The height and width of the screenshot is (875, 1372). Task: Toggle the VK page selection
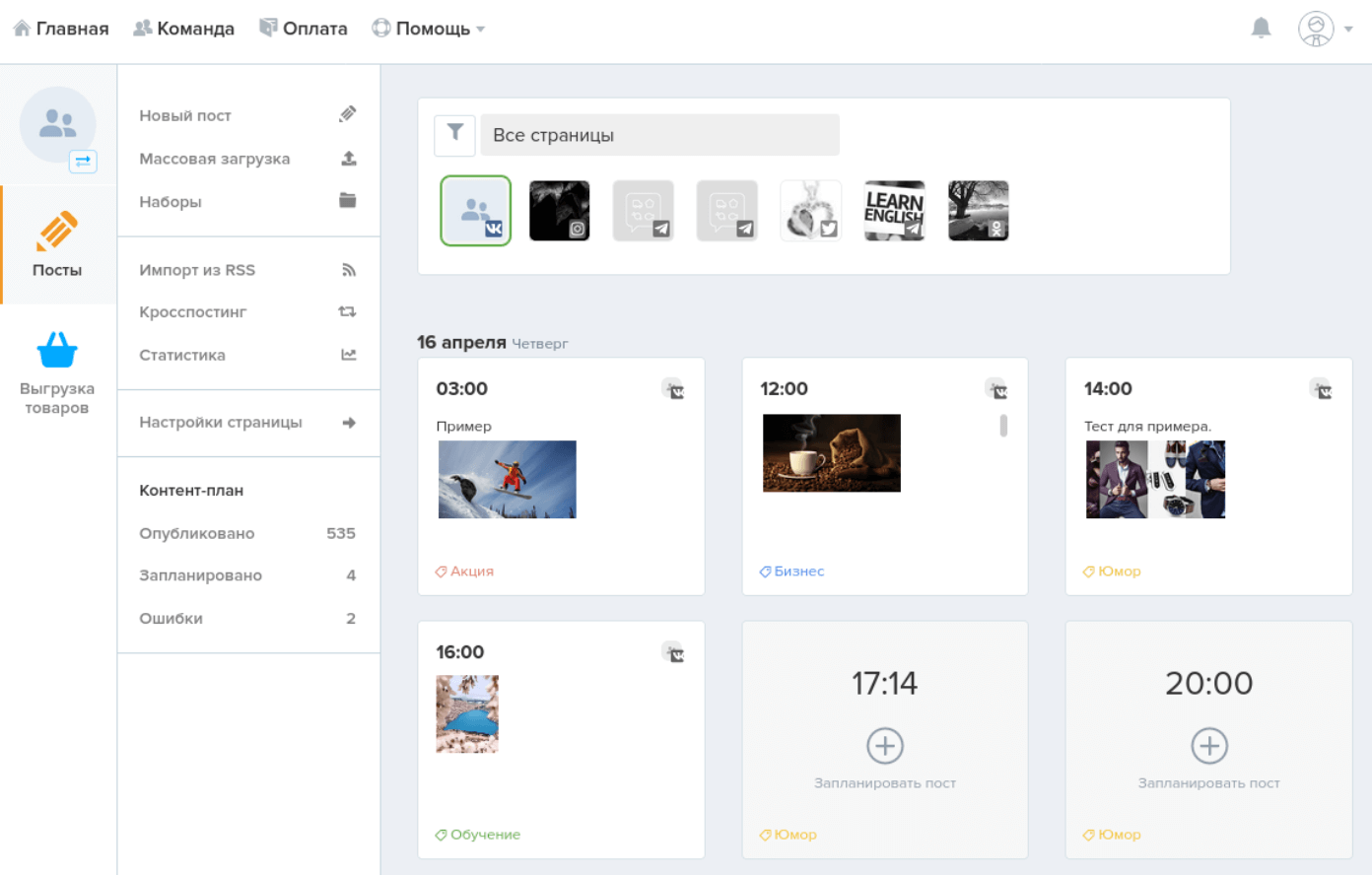(x=475, y=211)
